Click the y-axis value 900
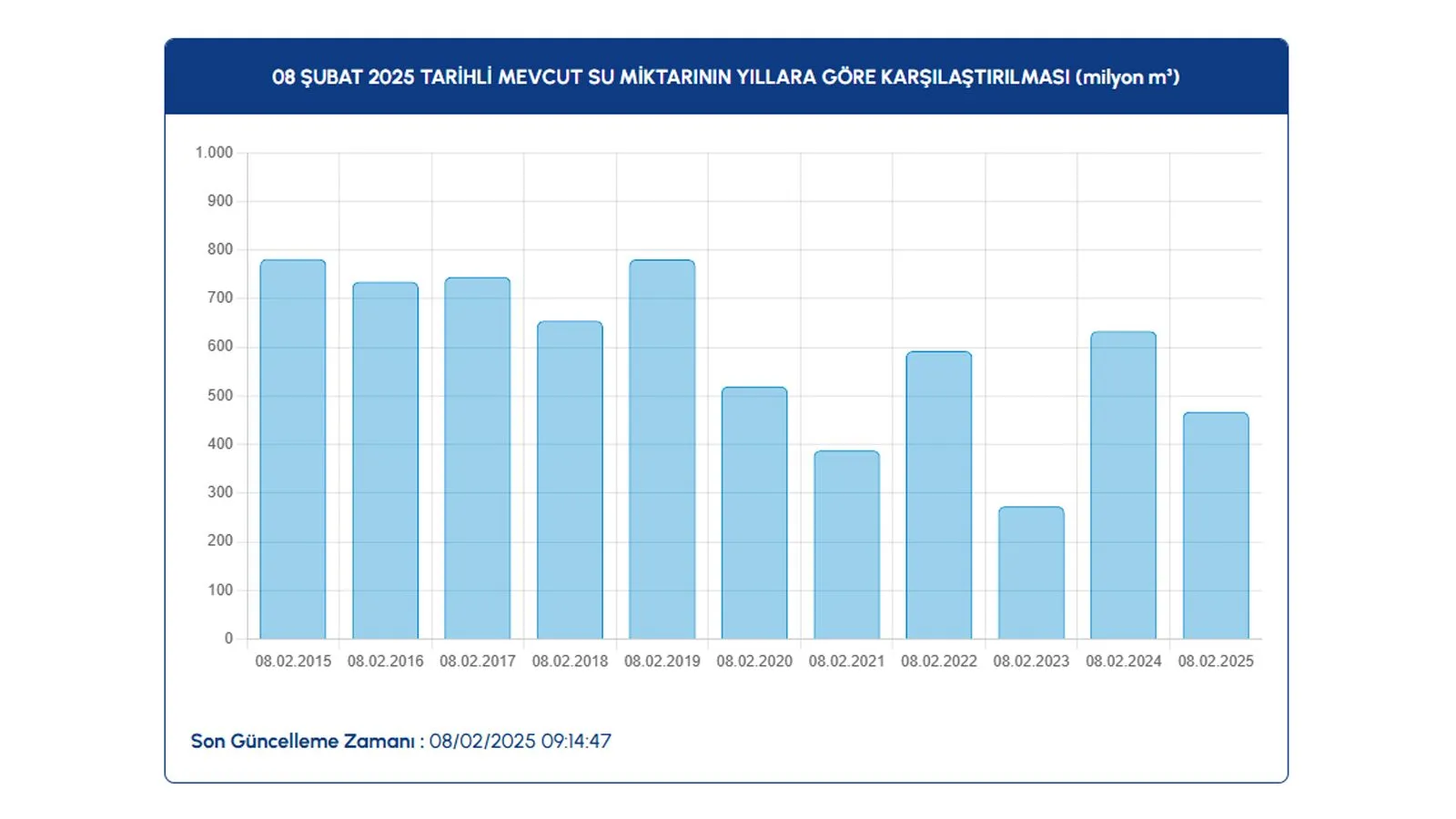The height and width of the screenshot is (819, 1456). coord(220,201)
